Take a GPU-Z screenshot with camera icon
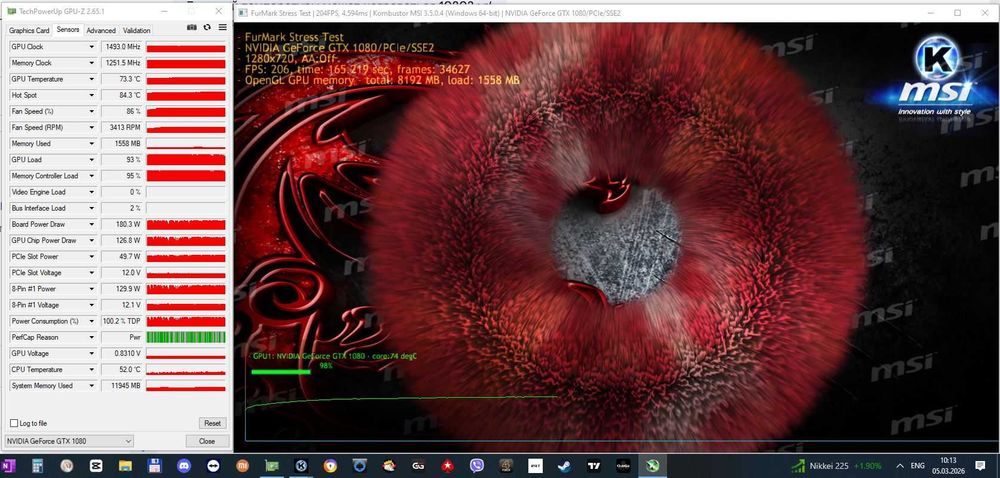 (192, 27)
